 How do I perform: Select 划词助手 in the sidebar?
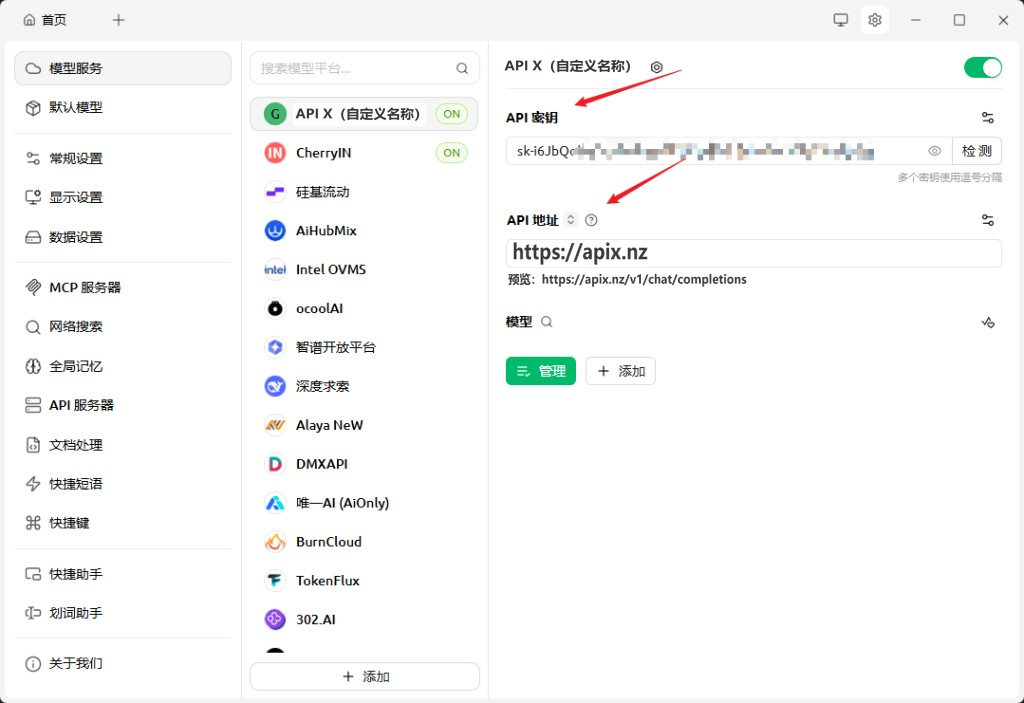pyautogui.click(x=123, y=613)
